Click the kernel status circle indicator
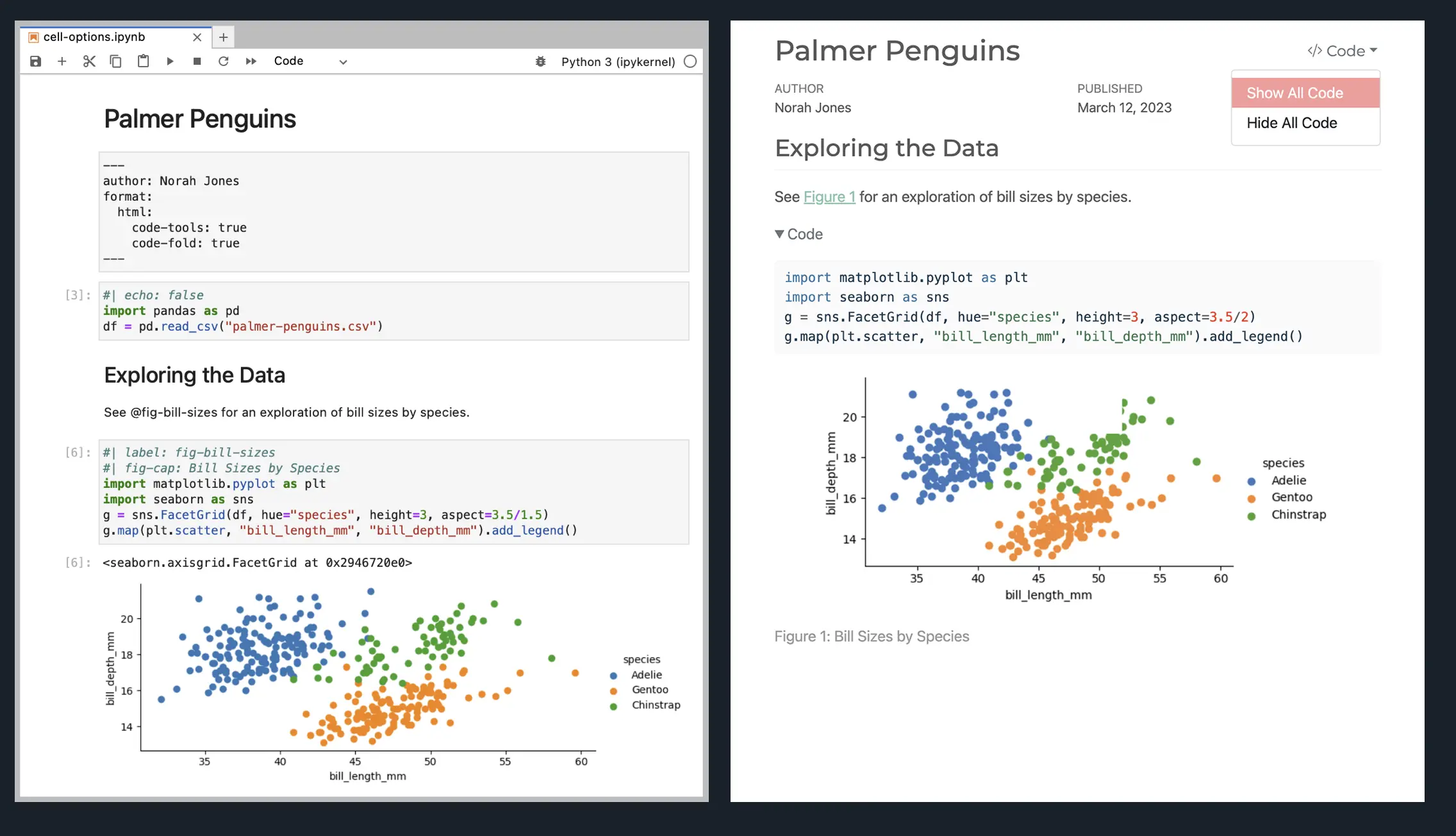The width and height of the screenshot is (1456, 836). point(690,62)
